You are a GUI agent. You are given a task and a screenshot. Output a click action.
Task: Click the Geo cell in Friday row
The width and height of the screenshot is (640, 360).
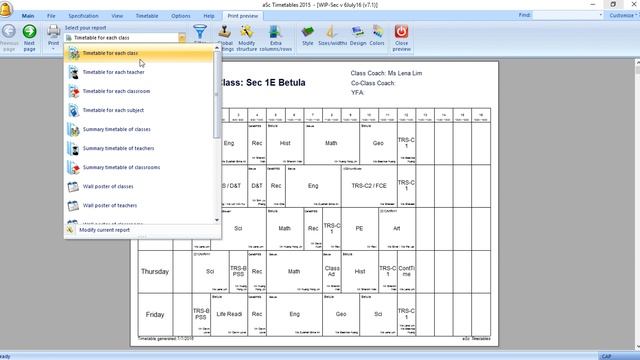tap(341, 314)
